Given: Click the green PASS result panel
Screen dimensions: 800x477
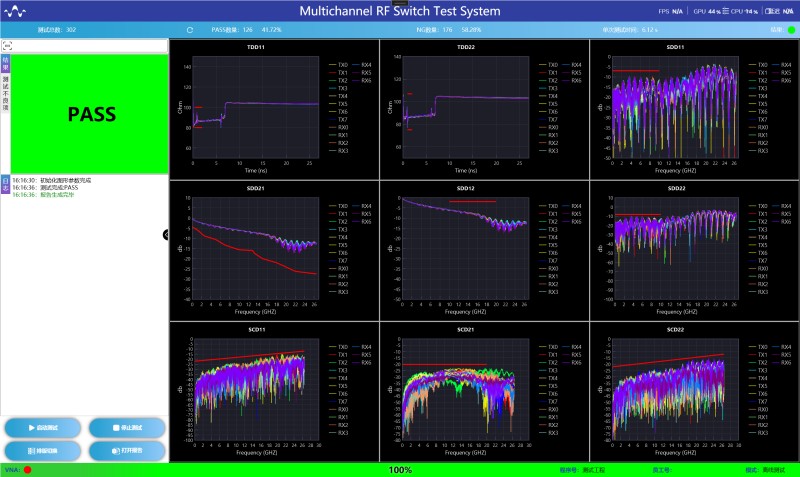Looking at the screenshot, I should click(x=91, y=114).
